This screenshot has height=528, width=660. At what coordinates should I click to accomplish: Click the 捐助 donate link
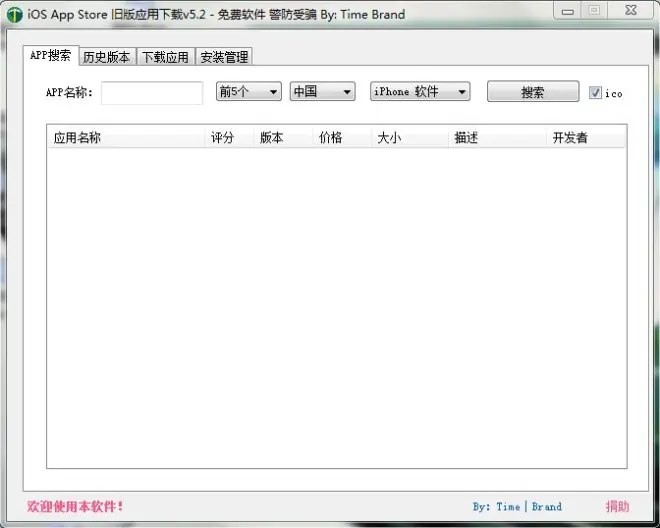coord(617,506)
